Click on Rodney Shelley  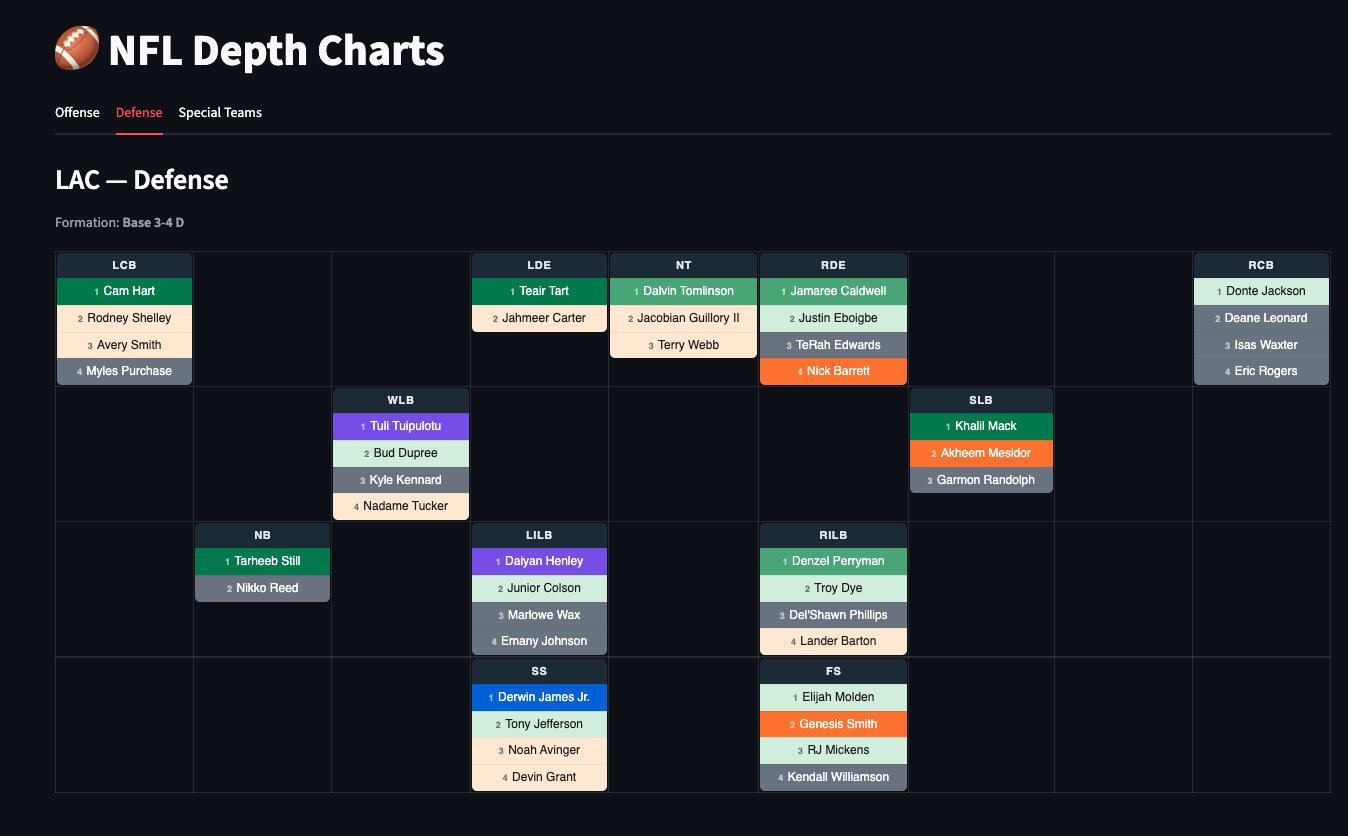(x=124, y=318)
